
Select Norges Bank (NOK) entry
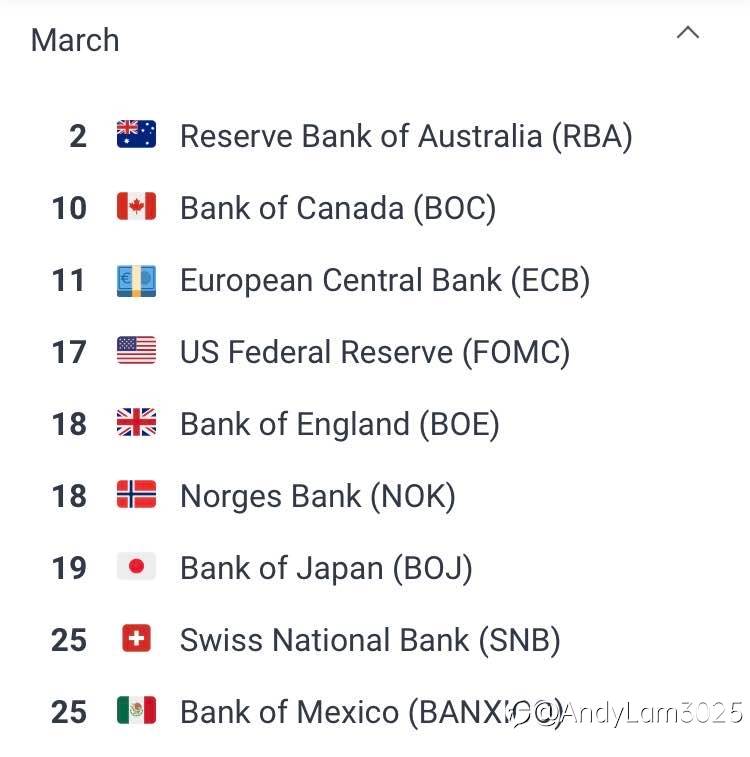318,497
